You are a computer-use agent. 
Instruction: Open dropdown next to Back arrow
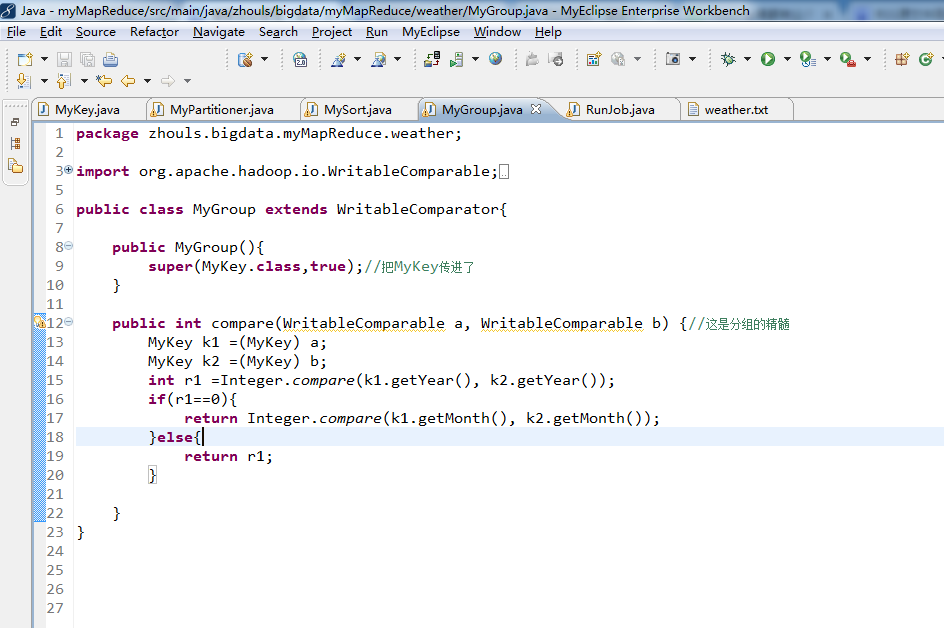click(147, 81)
